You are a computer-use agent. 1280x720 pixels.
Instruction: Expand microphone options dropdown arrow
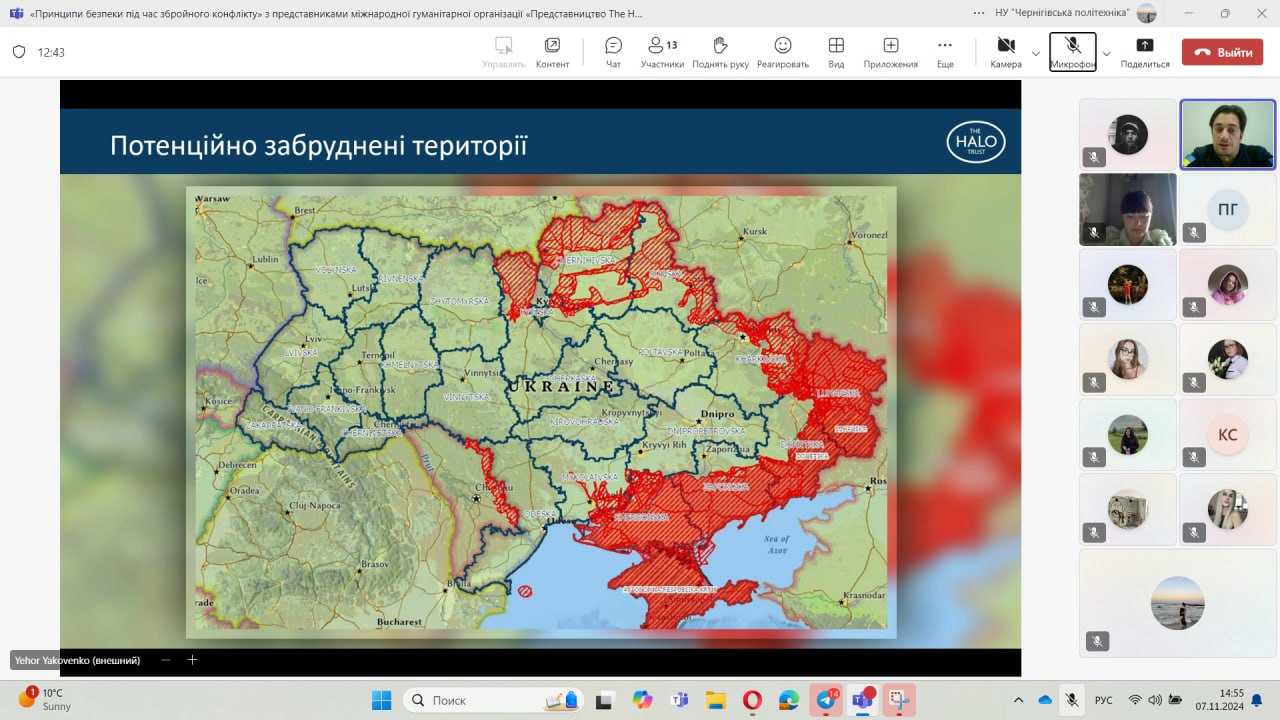1106,53
